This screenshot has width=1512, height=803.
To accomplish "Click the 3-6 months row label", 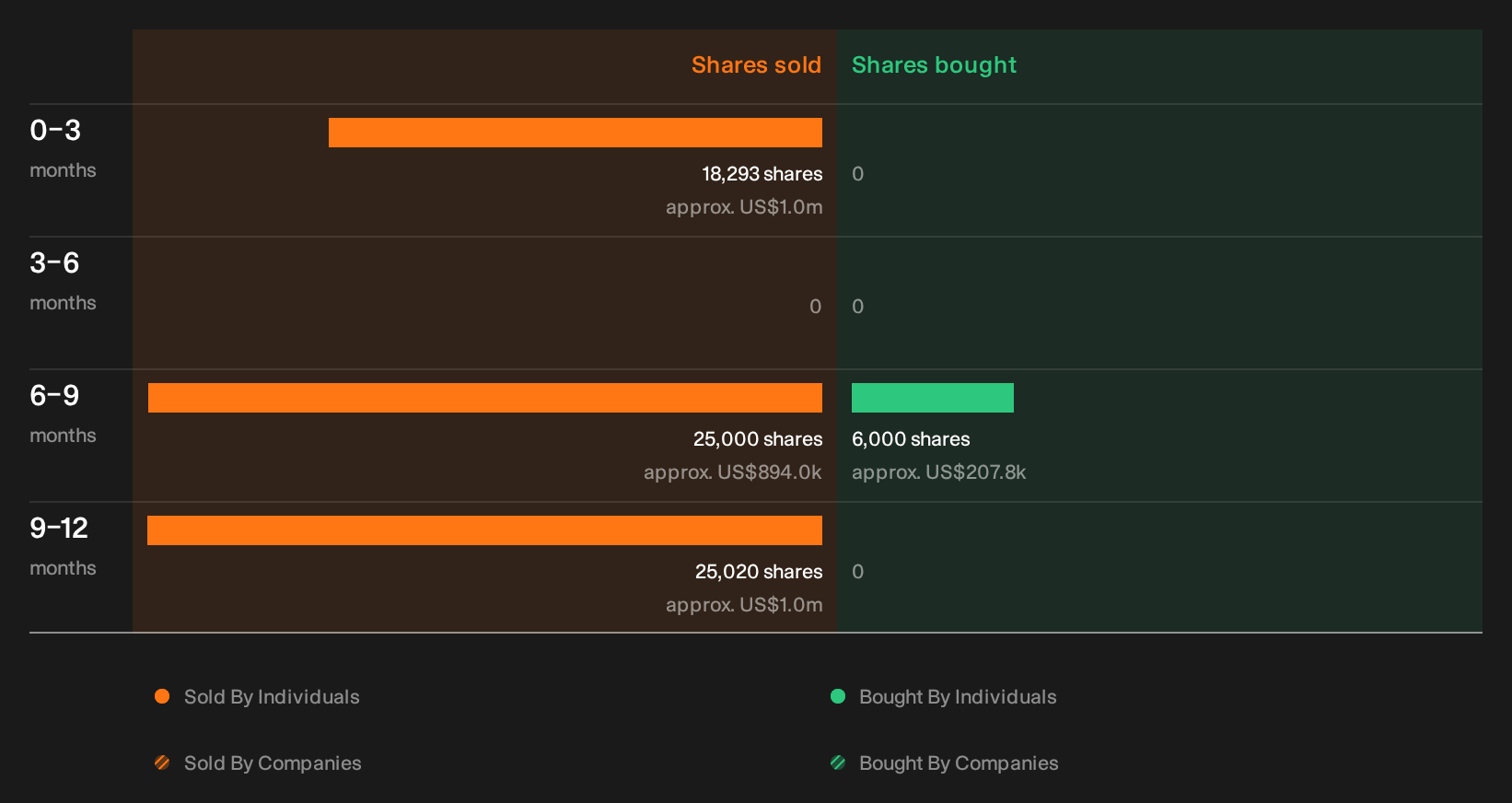I will [63, 280].
